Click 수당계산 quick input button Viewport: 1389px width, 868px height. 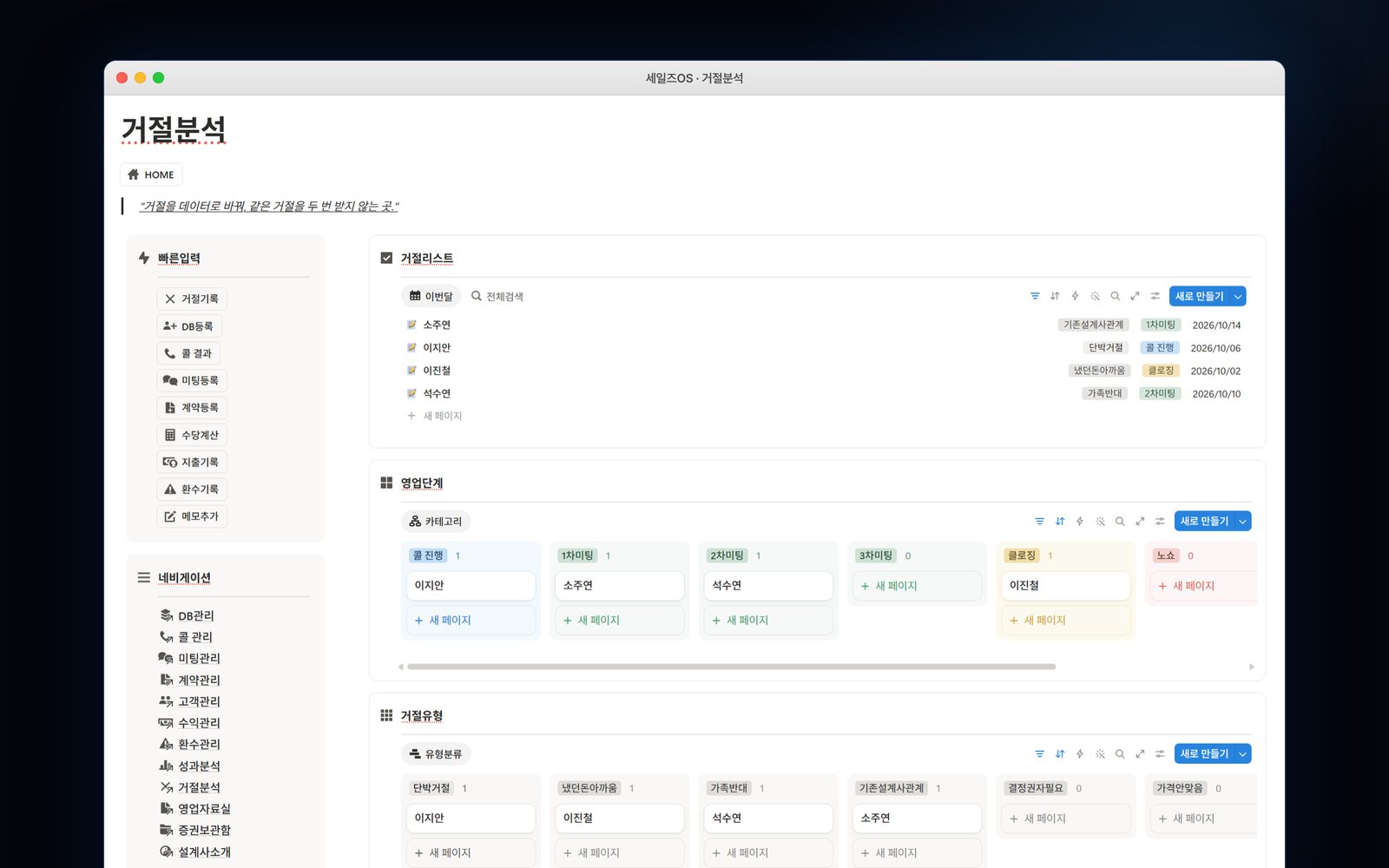tap(192, 435)
